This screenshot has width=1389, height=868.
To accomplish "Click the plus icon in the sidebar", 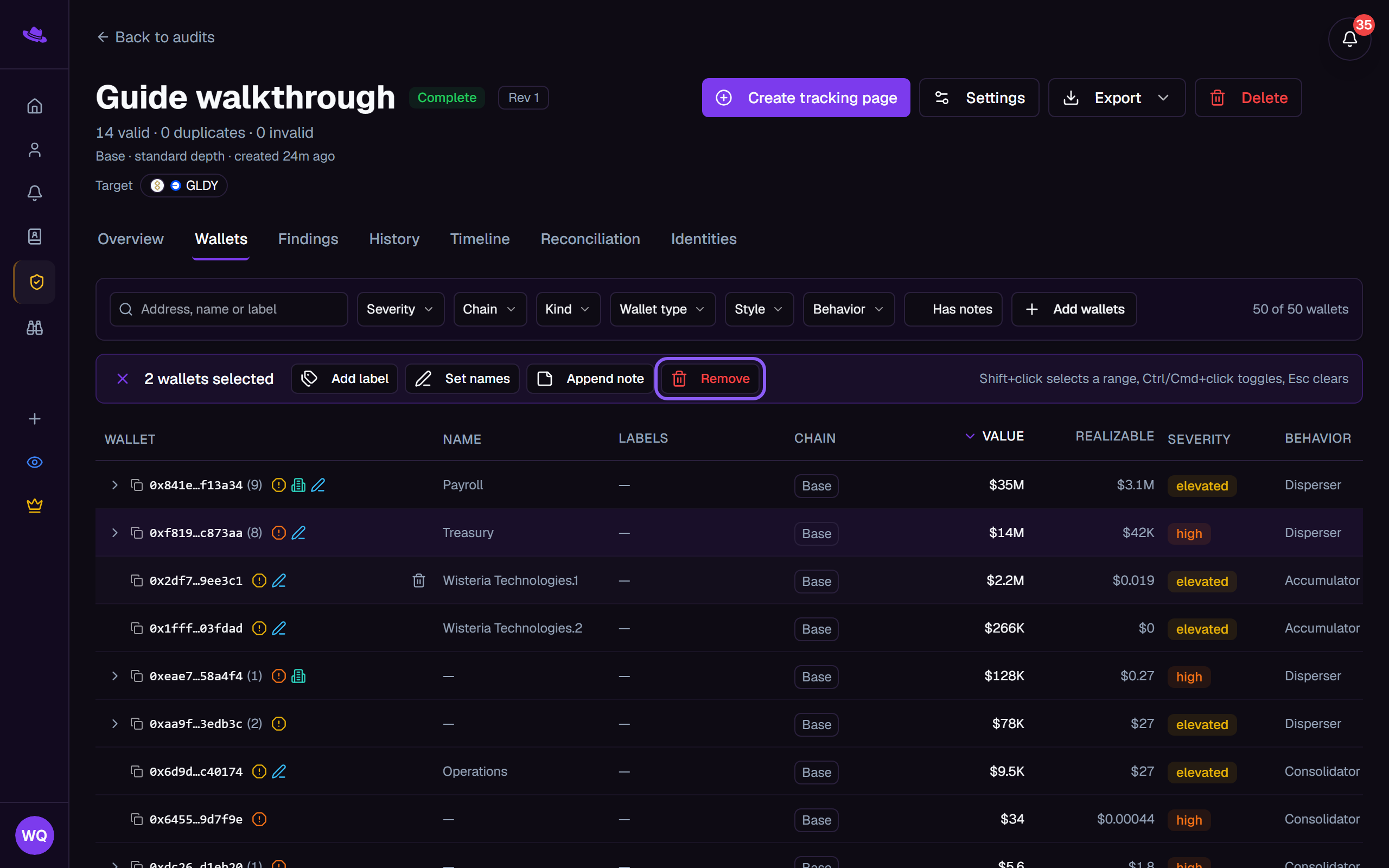I will point(34,419).
